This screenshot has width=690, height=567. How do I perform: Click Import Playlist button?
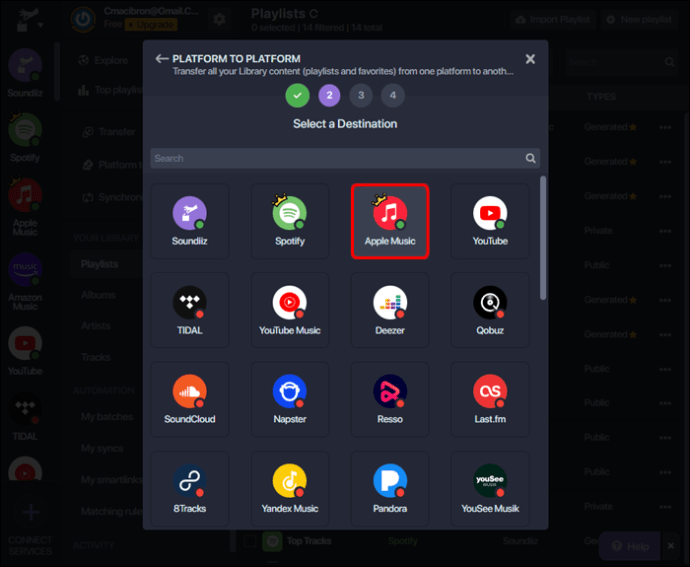(x=553, y=19)
